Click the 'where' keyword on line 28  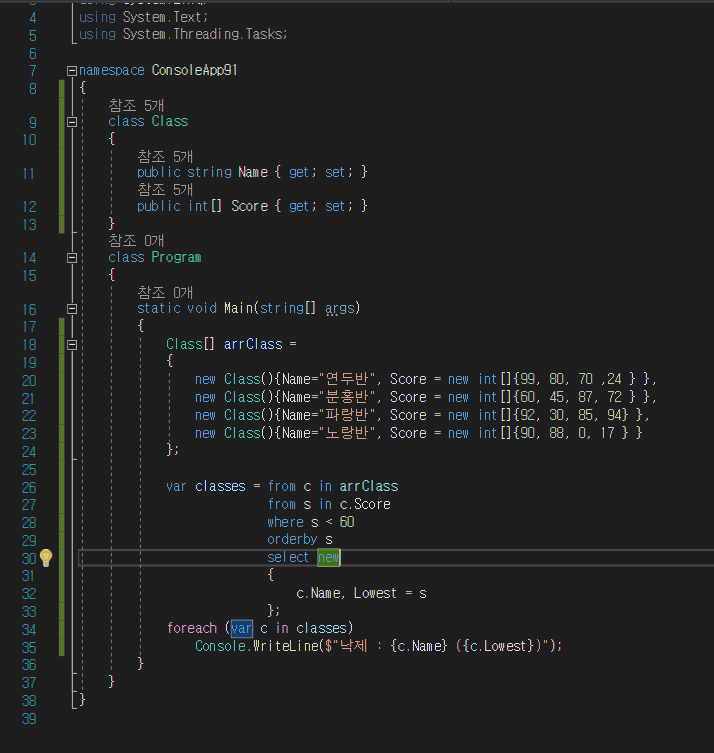click(x=286, y=522)
